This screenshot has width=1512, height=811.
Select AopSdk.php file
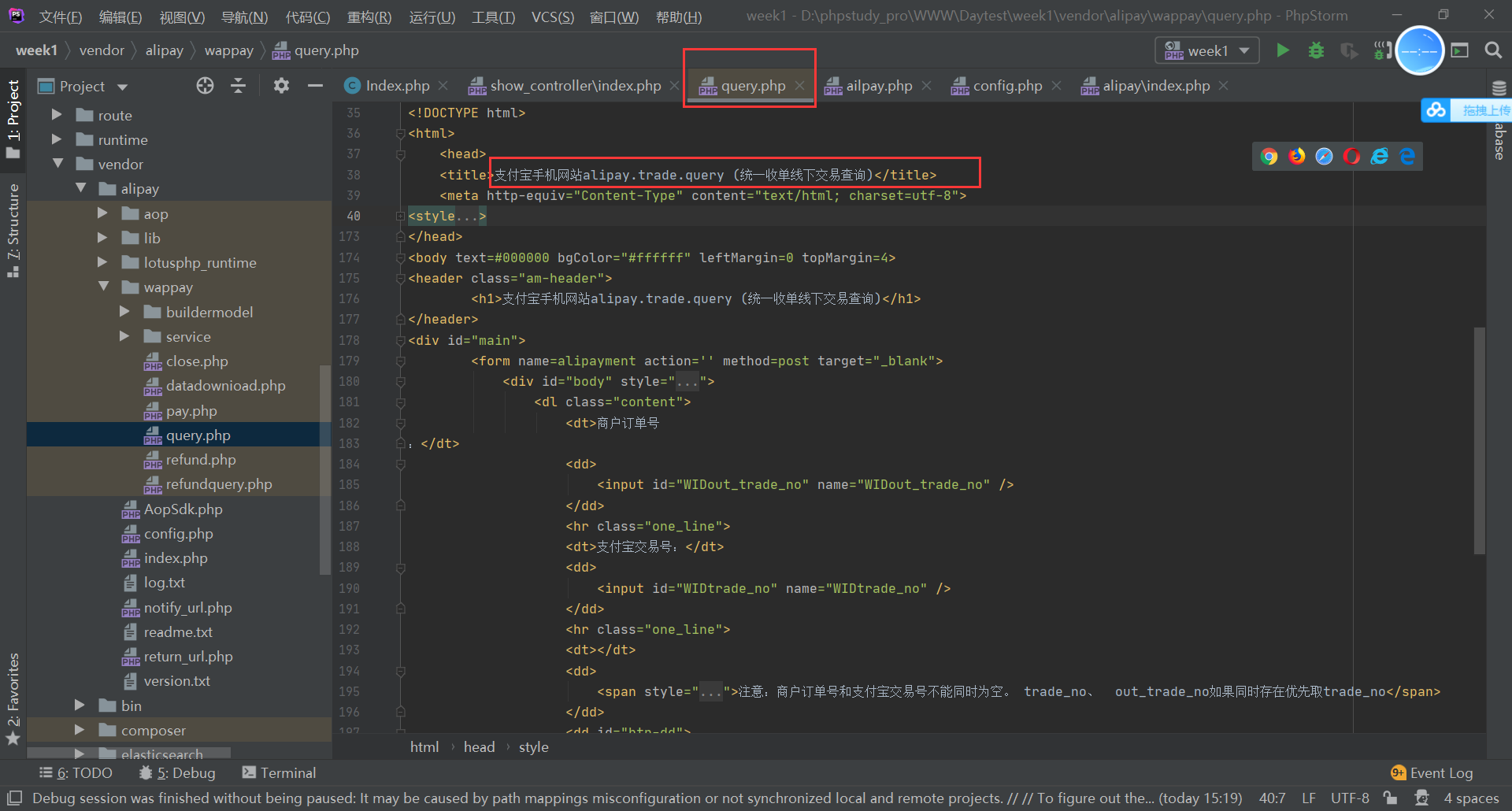(x=183, y=509)
